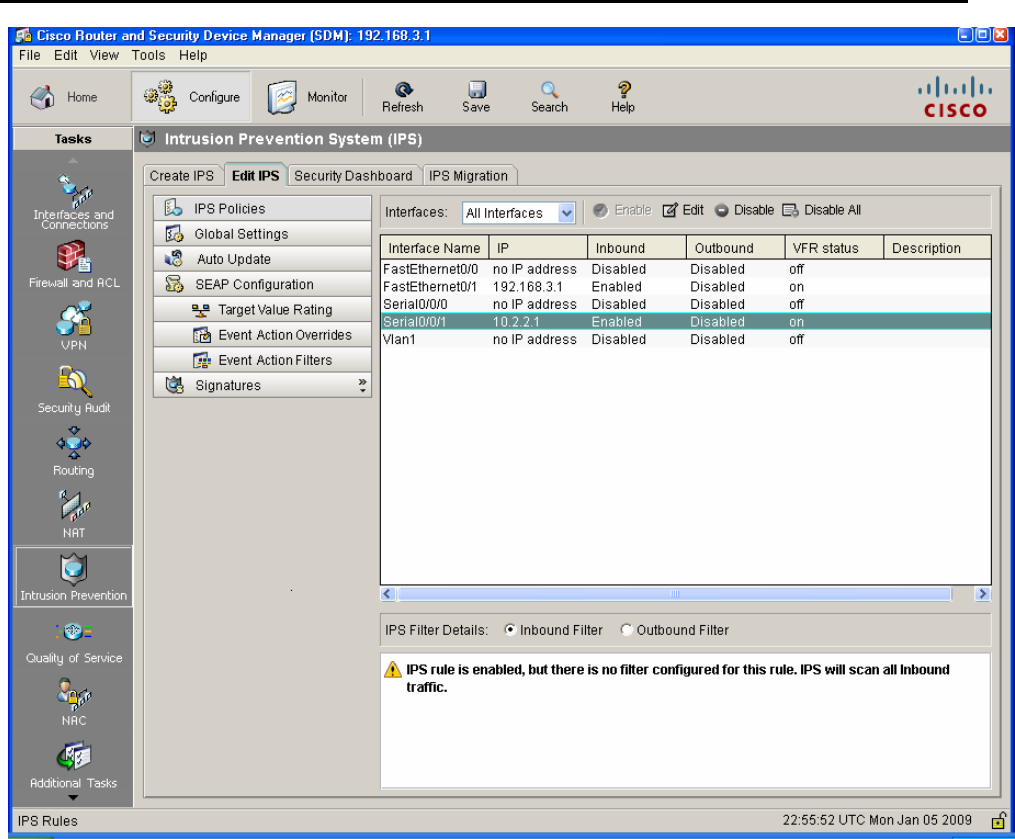Click the Refresh toolbar icon
The image size is (1015, 839).
point(403,97)
